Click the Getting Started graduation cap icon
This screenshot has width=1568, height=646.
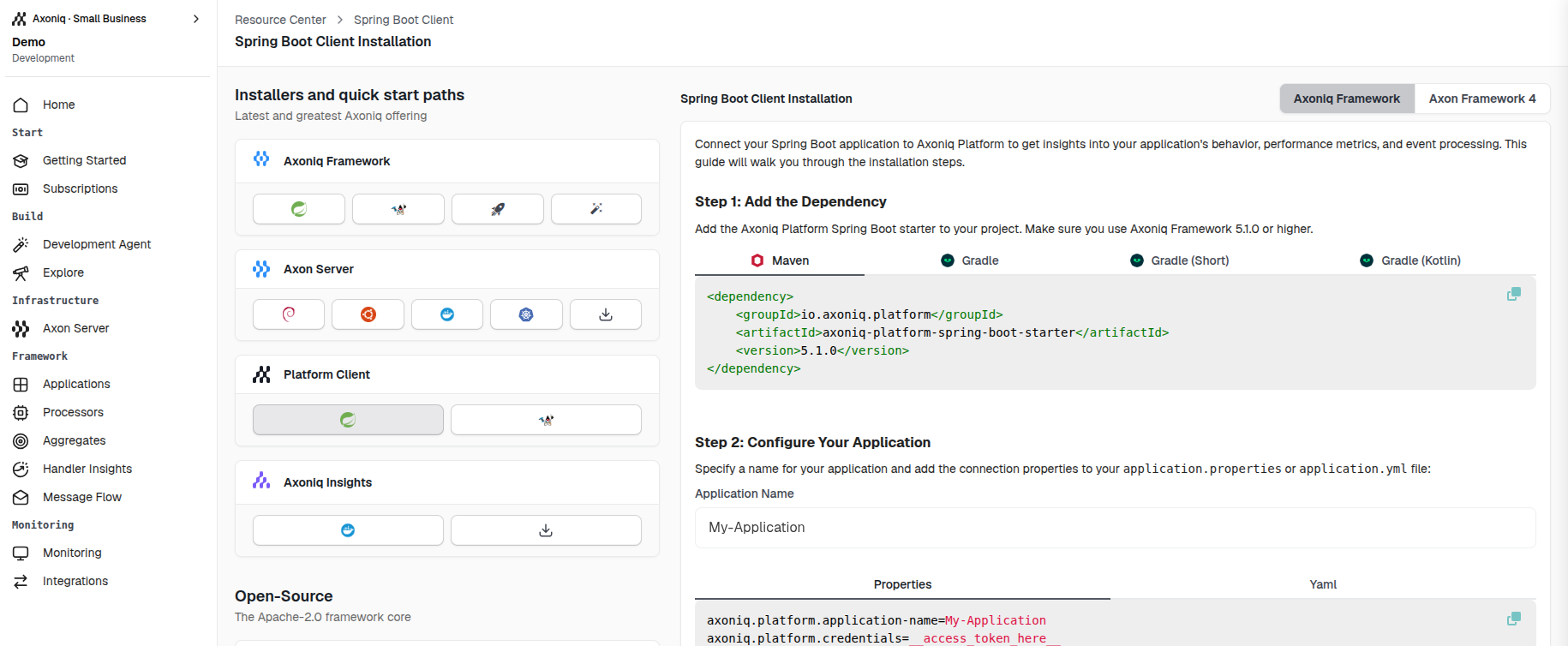coord(21,160)
